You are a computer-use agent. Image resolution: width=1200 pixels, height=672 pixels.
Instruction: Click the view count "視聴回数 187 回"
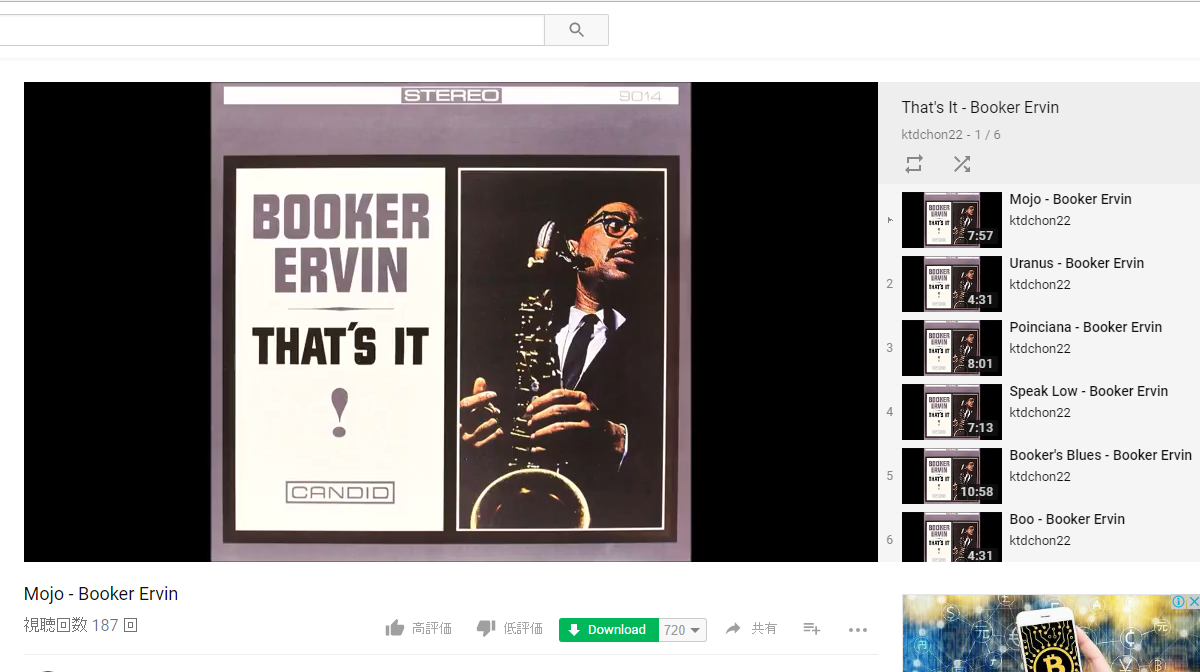(x=80, y=625)
